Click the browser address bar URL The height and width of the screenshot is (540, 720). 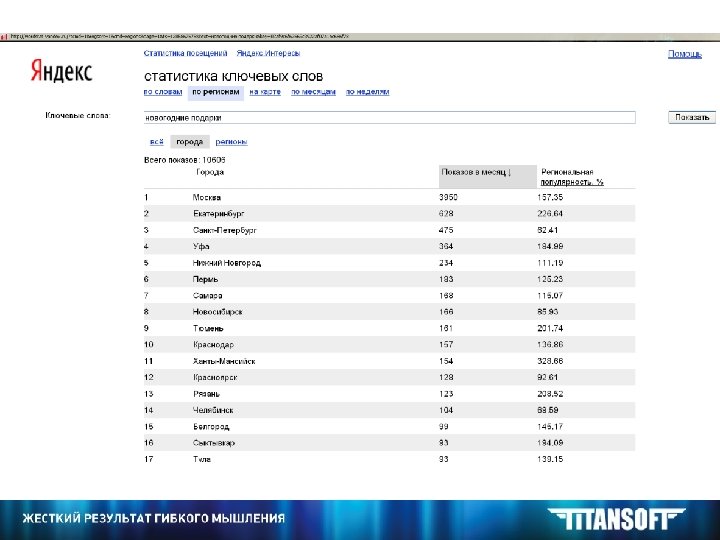pyautogui.click(x=179, y=36)
